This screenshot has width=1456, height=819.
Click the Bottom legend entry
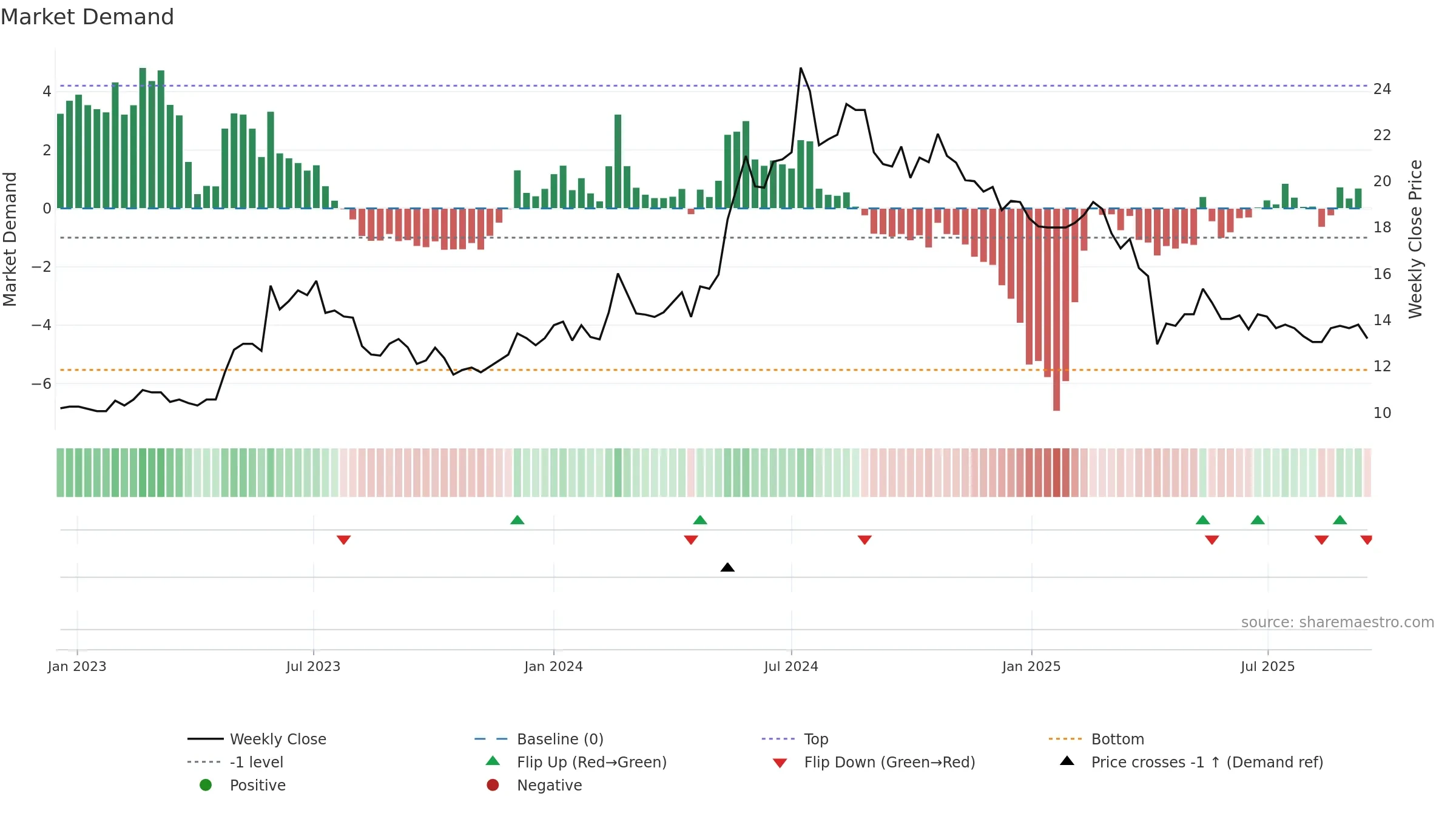click(1096, 739)
